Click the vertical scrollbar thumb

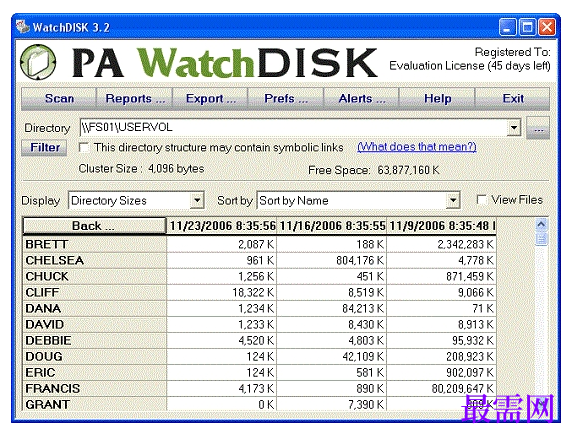[541, 239]
